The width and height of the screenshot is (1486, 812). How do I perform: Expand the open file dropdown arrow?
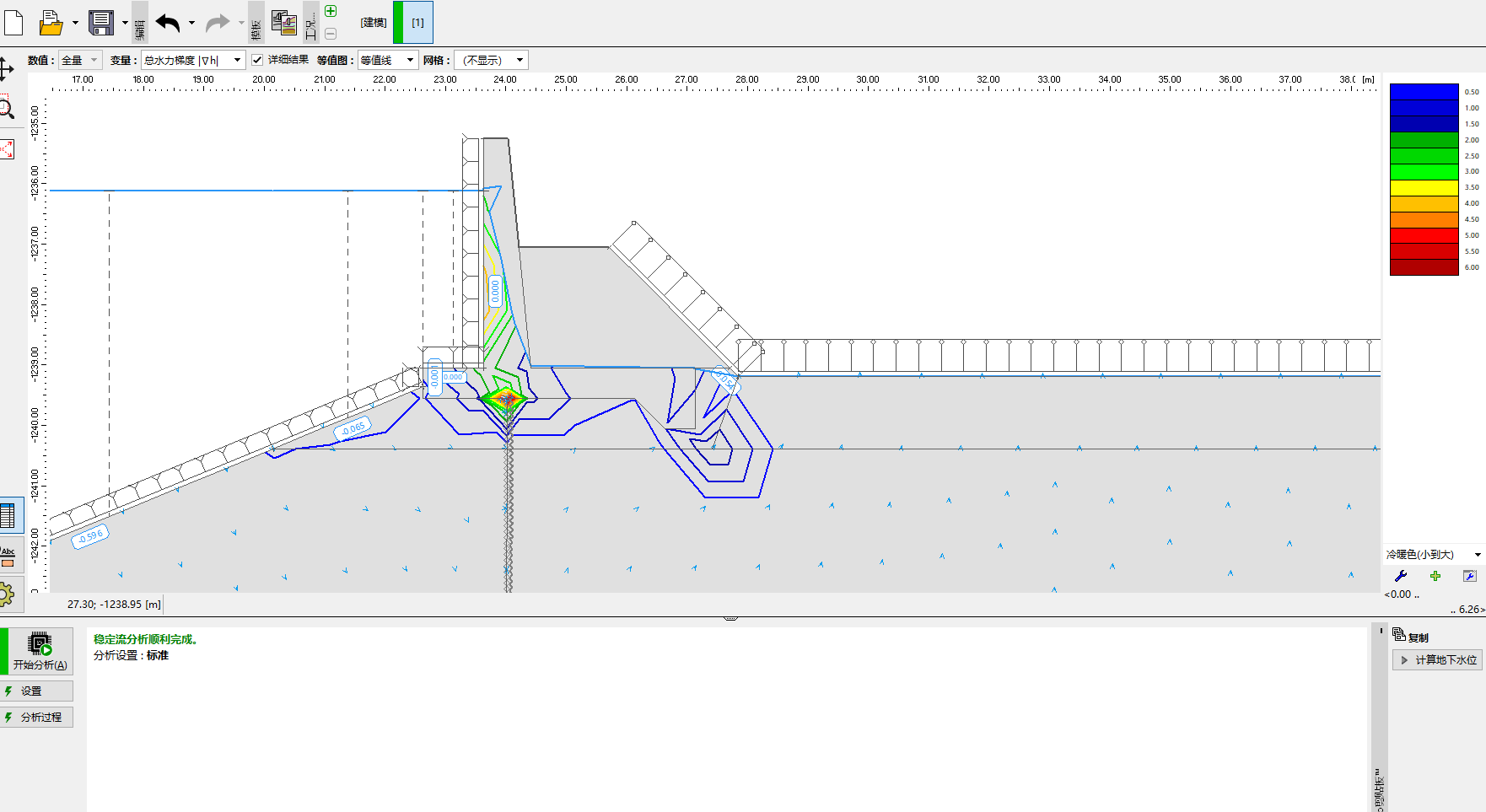tap(75, 23)
